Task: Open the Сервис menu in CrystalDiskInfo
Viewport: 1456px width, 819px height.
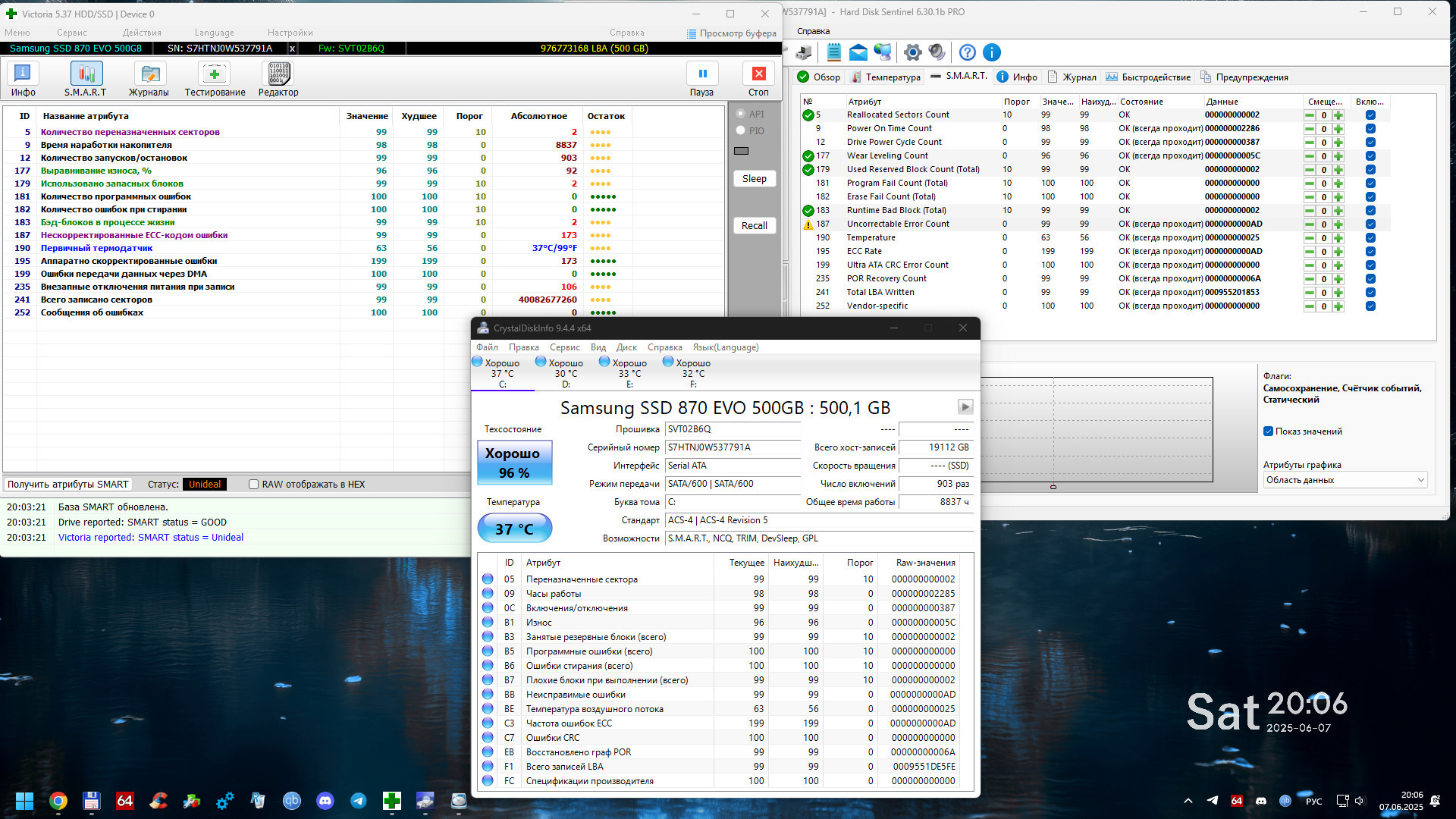Action: (564, 347)
